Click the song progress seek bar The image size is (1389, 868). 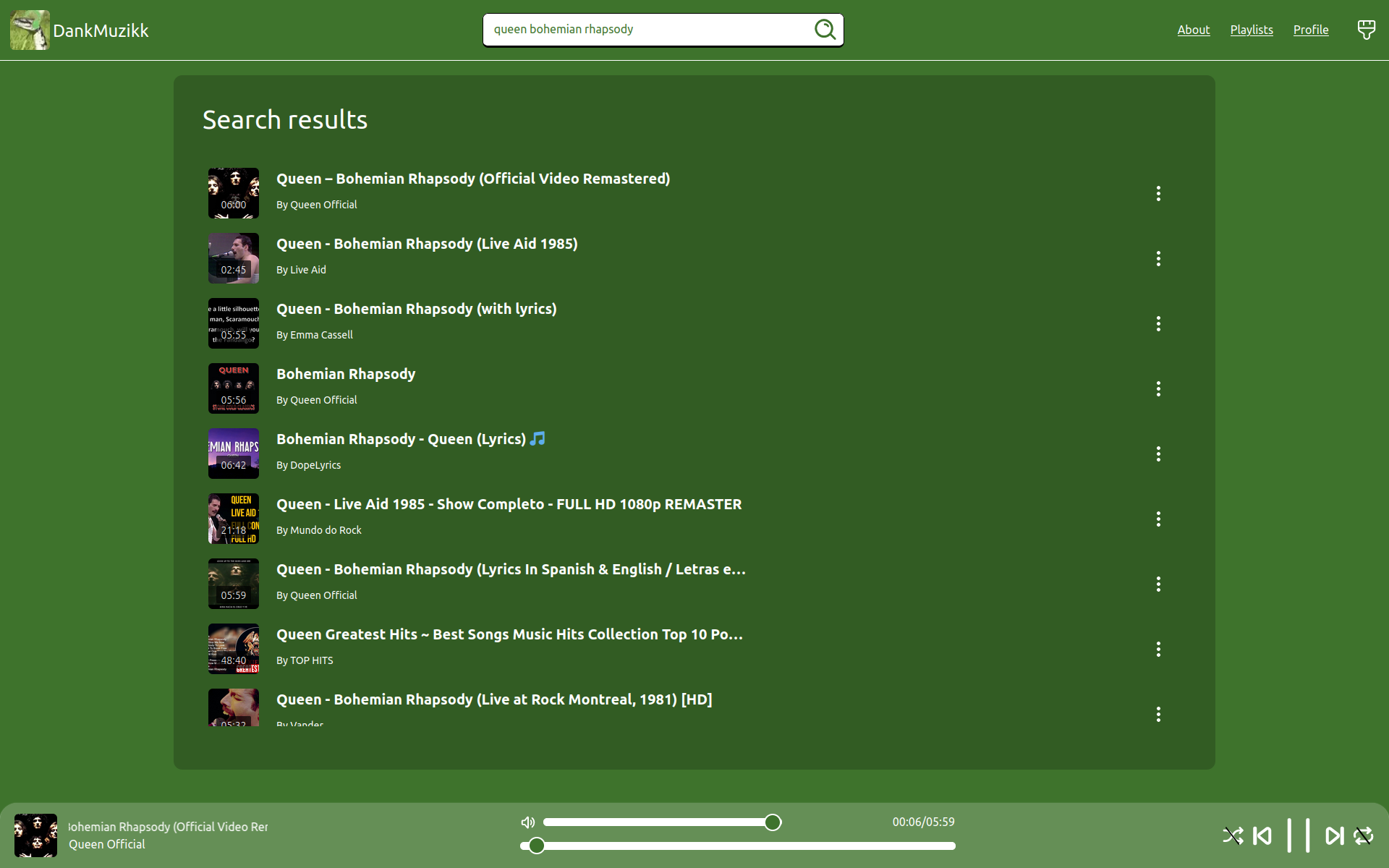coord(738,846)
